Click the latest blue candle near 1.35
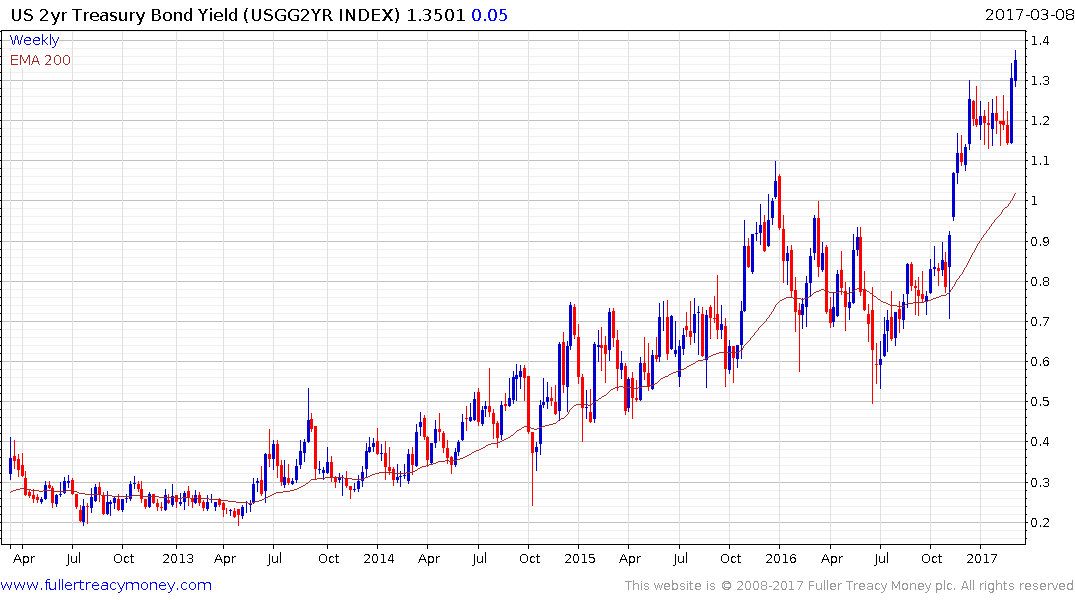Image resolution: width=1075 pixels, height=600 pixels. [x=1015, y=69]
